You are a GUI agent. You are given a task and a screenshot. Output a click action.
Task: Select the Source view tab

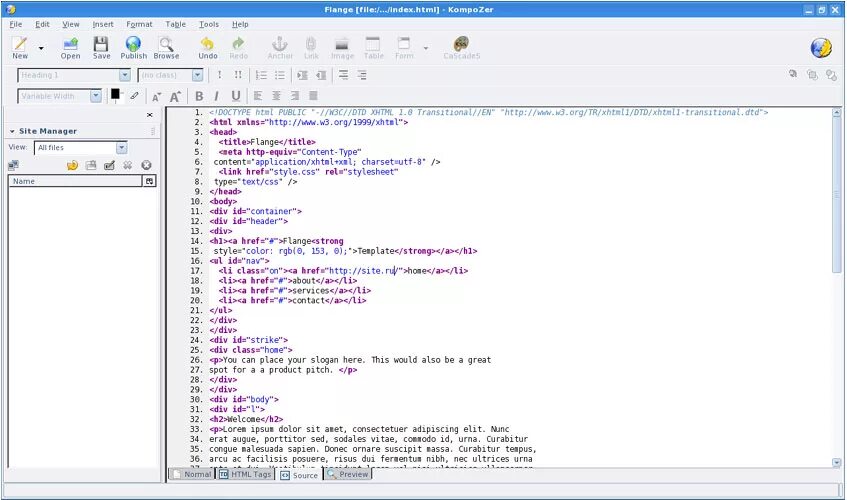[299, 475]
